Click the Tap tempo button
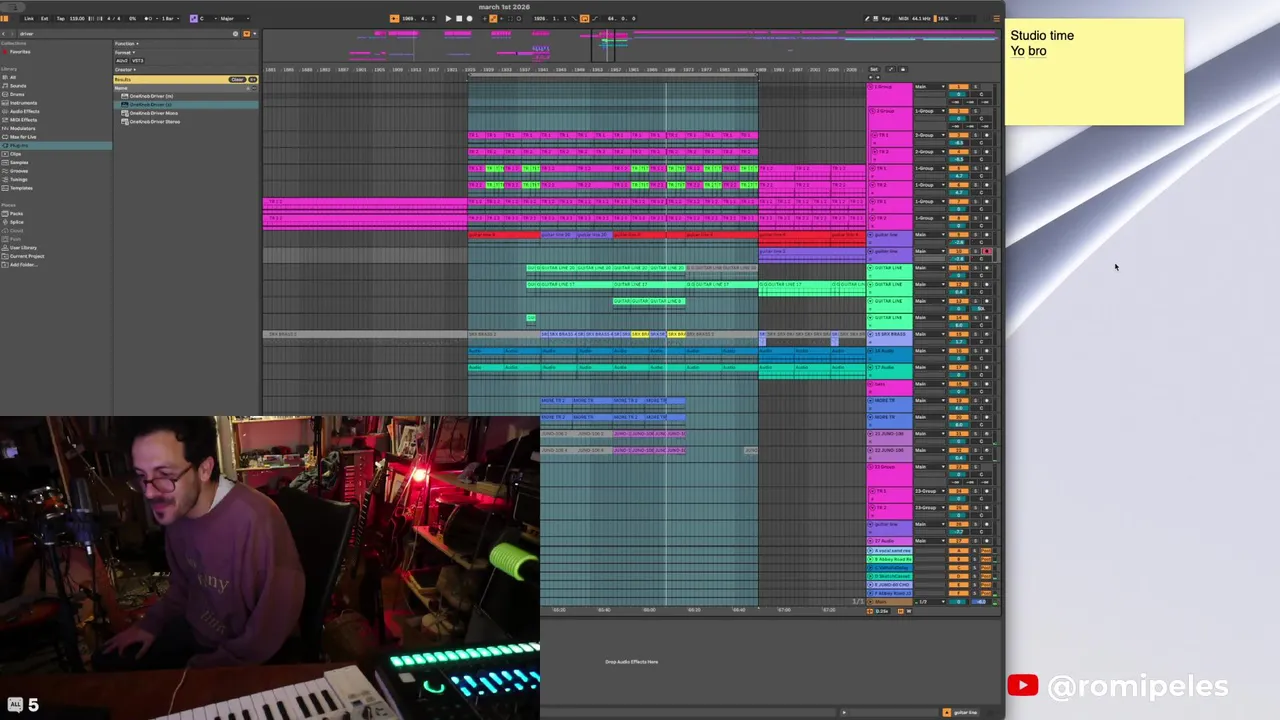Screen dimensions: 1280x720 tap(60, 18)
